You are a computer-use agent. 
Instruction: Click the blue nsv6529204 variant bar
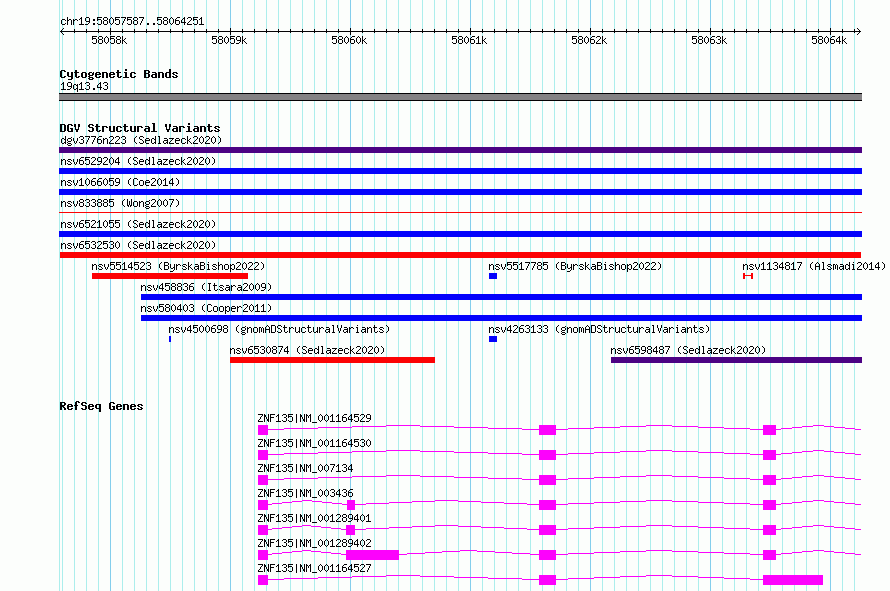[x=460, y=171]
